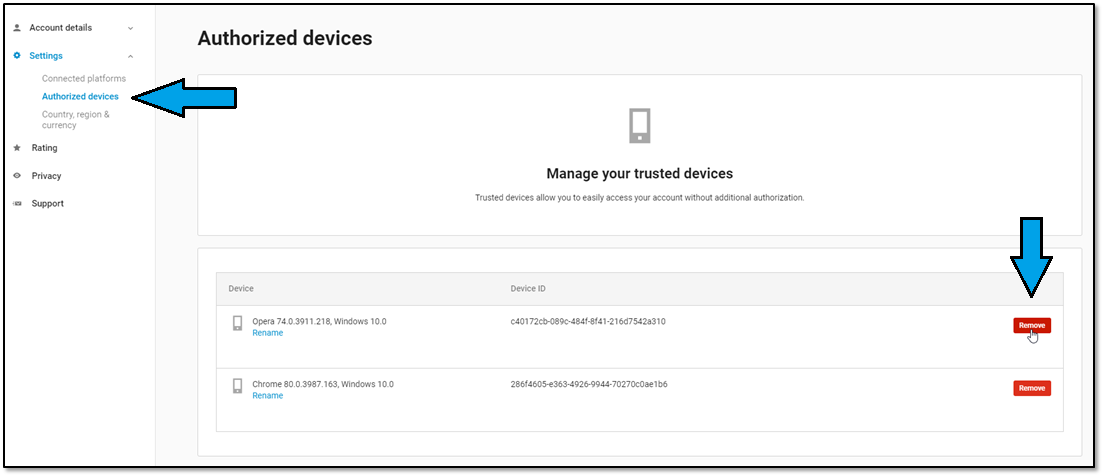Click the Chrome device ID starting 286f4605
The image size is (1102, 476).
click(588, 385)
